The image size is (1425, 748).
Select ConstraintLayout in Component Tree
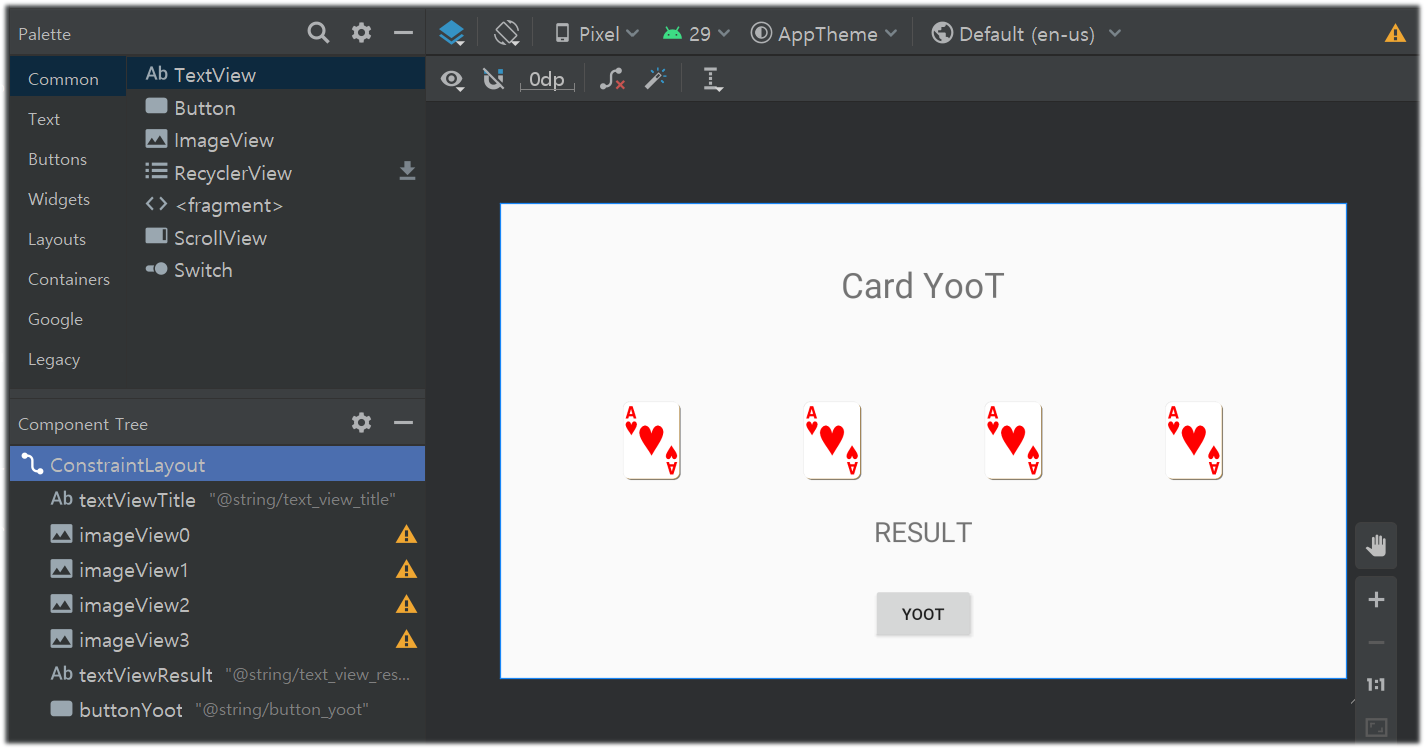[x=217, y=464]
